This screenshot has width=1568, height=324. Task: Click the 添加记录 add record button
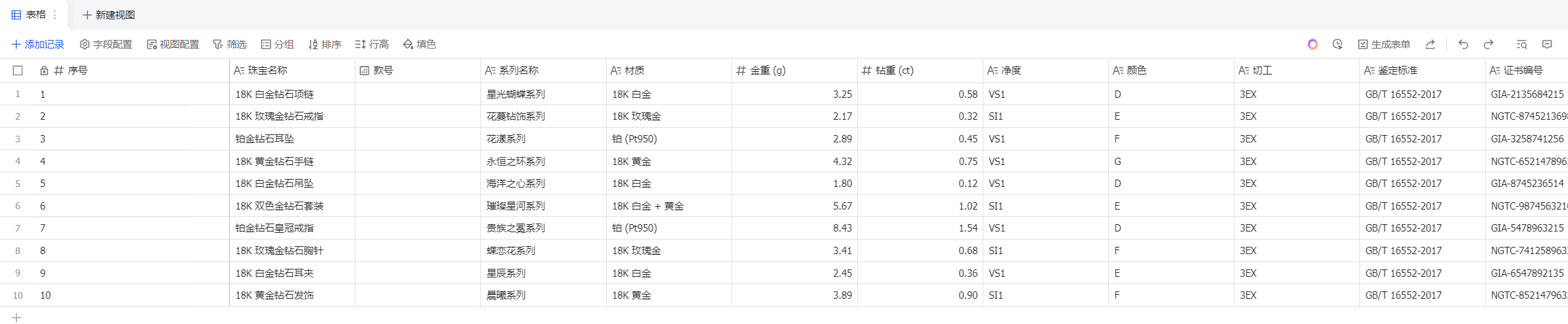(x=38, y=45)
